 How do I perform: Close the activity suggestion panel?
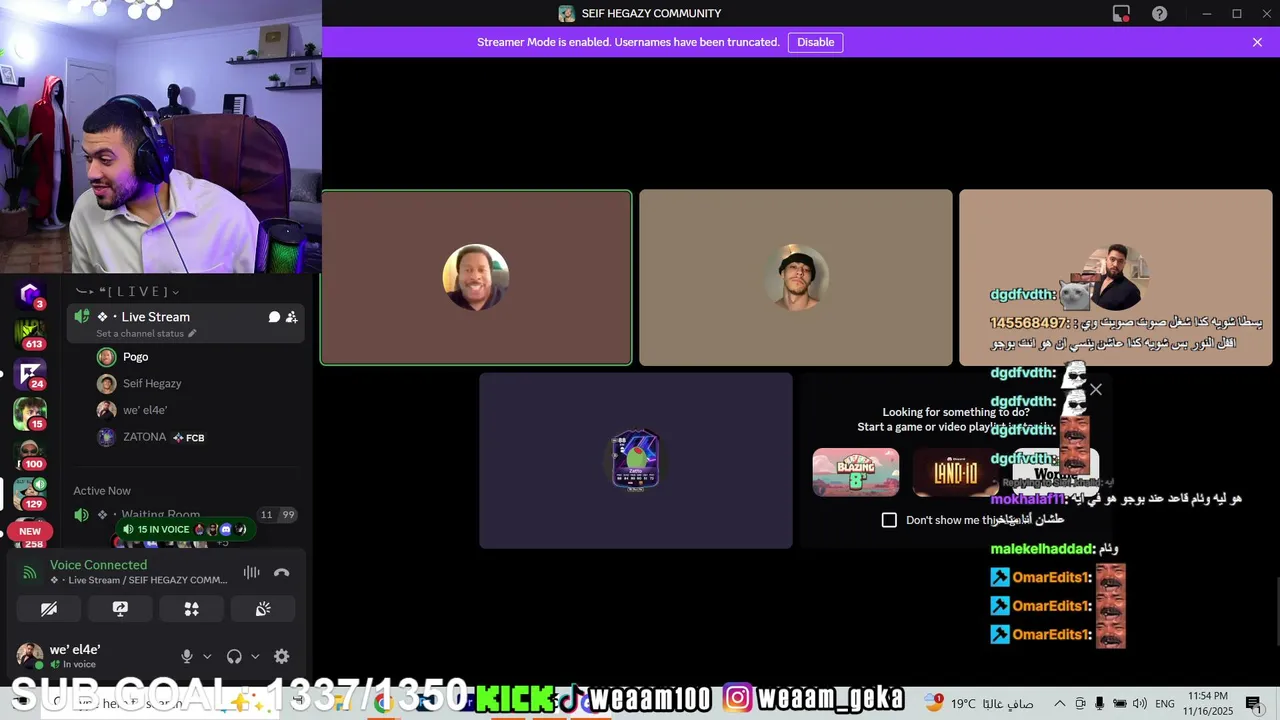(1096, 390)
